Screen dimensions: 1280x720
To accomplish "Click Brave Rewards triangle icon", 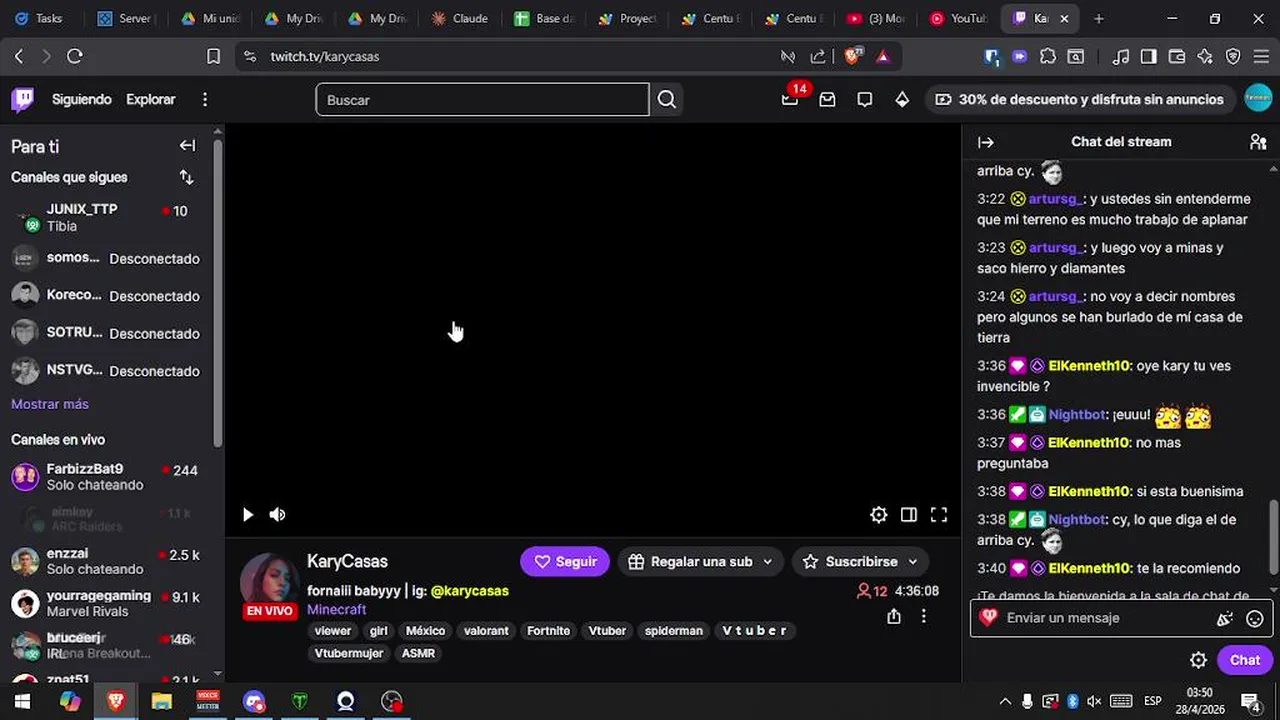I will pos(883,57).
